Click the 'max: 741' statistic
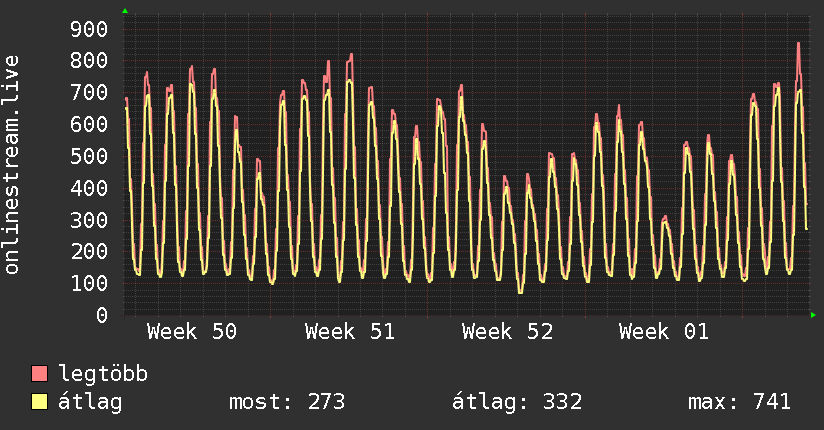The width and height of the screenshot is (824, 430). click(739, 402)
